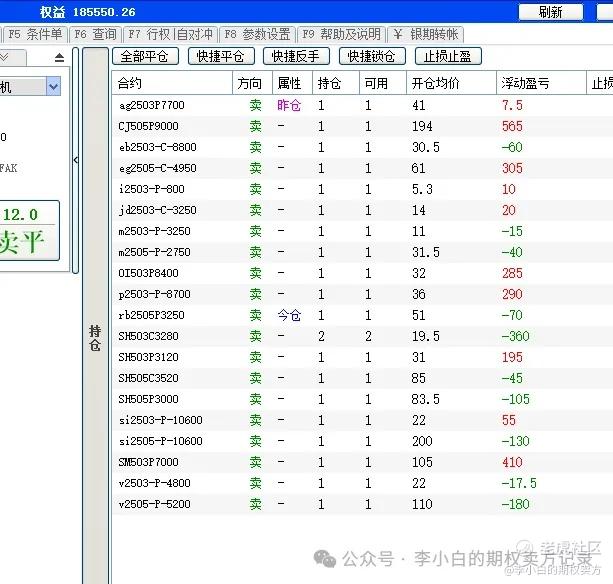613x584 pixels.
Task: Click the floating P/L value 410
Action: point(512,462)
